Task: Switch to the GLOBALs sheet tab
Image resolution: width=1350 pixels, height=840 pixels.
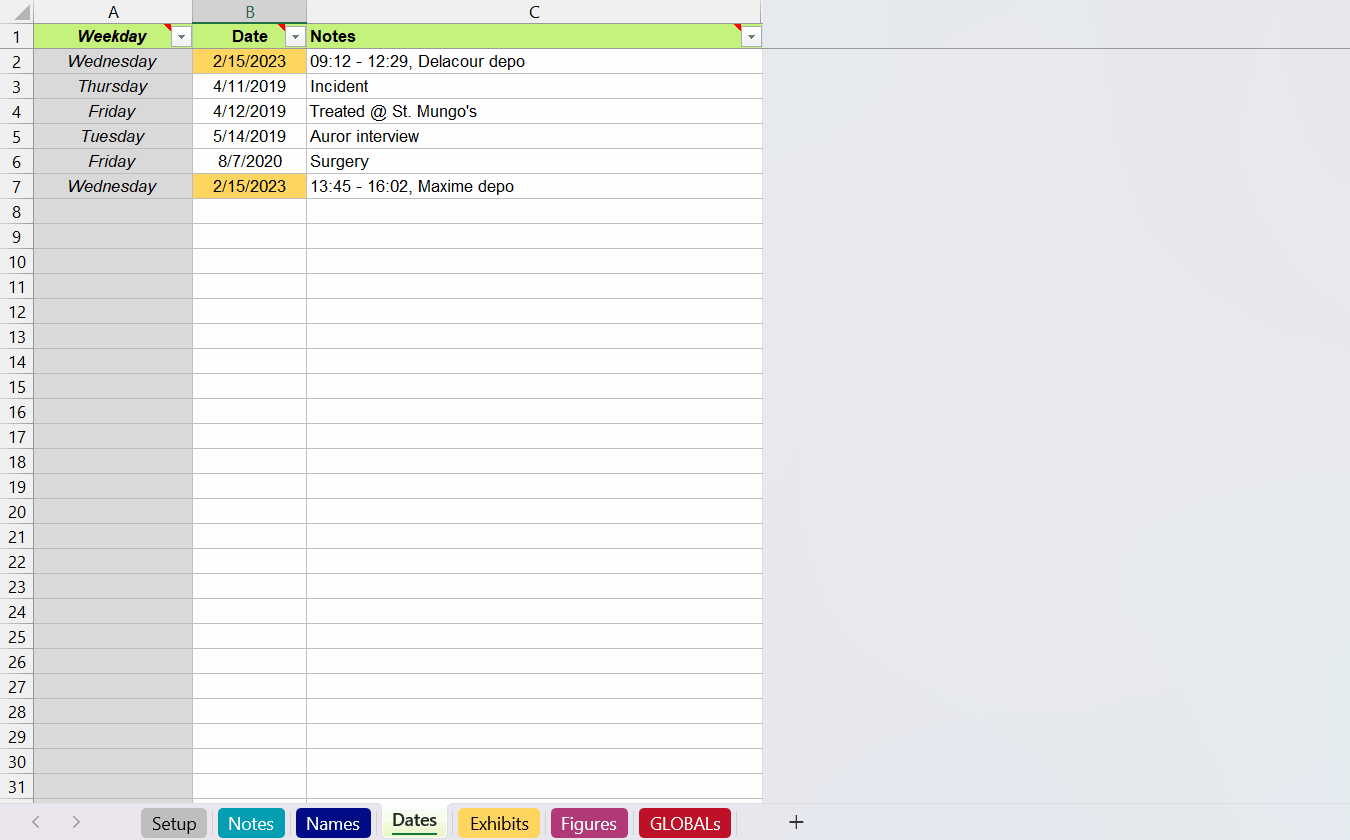Action: (685, 823)
